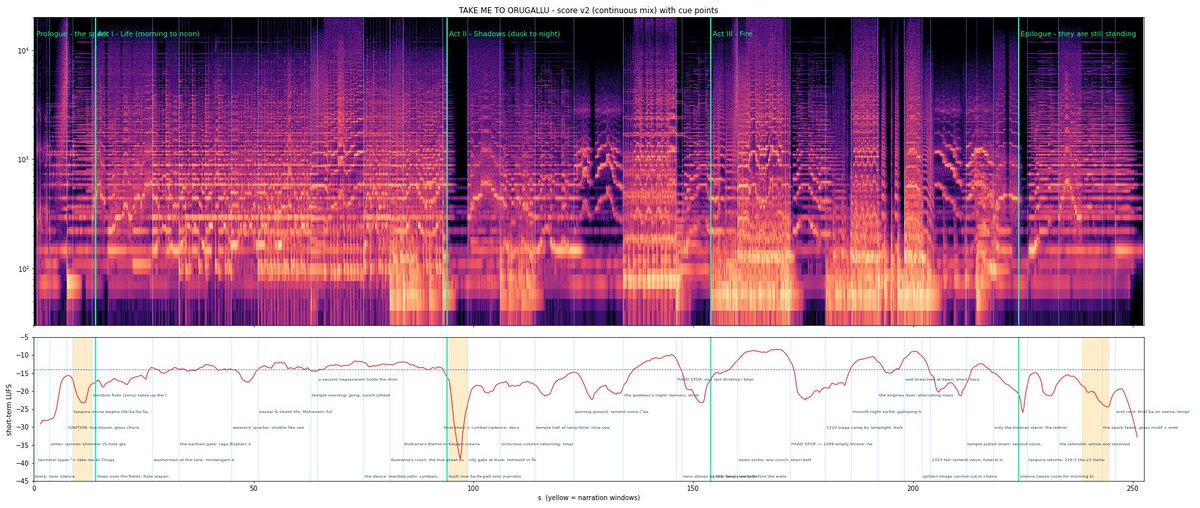Image resolution: width=1200 pixels, height=508 pixels.
Task: Click the 'the leitmotif, whole and resolved' cue text
Action: tap(1095, 444)
